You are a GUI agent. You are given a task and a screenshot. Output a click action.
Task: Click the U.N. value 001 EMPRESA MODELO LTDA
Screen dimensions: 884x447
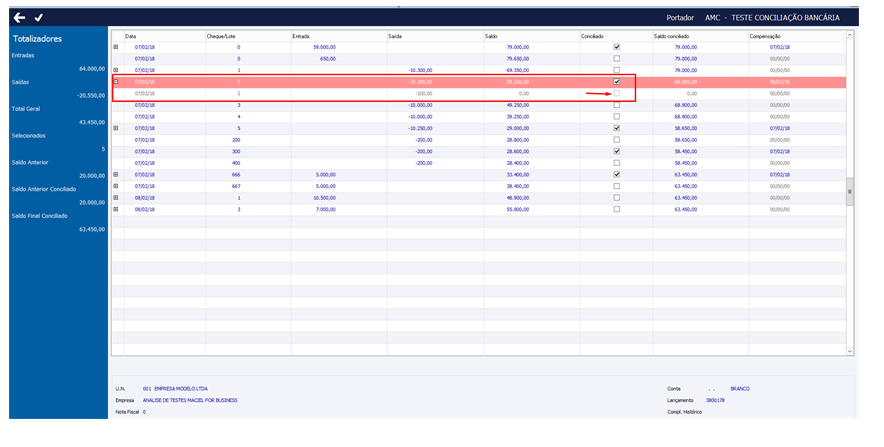[175, 389]
